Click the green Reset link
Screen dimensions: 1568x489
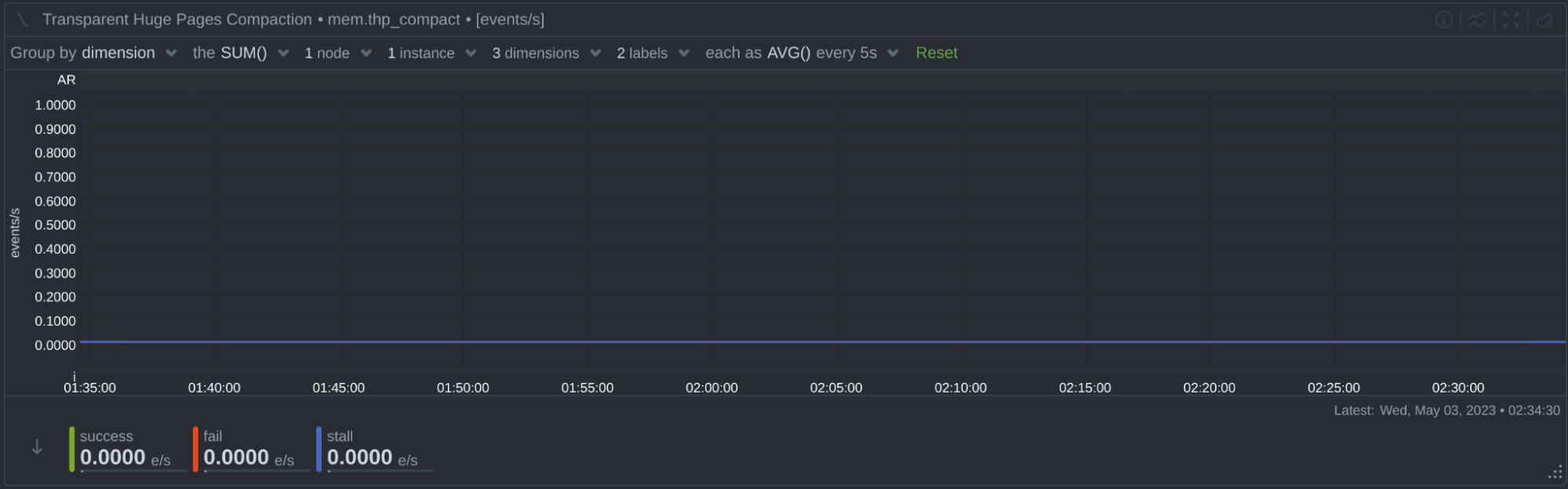click(937, 53)
